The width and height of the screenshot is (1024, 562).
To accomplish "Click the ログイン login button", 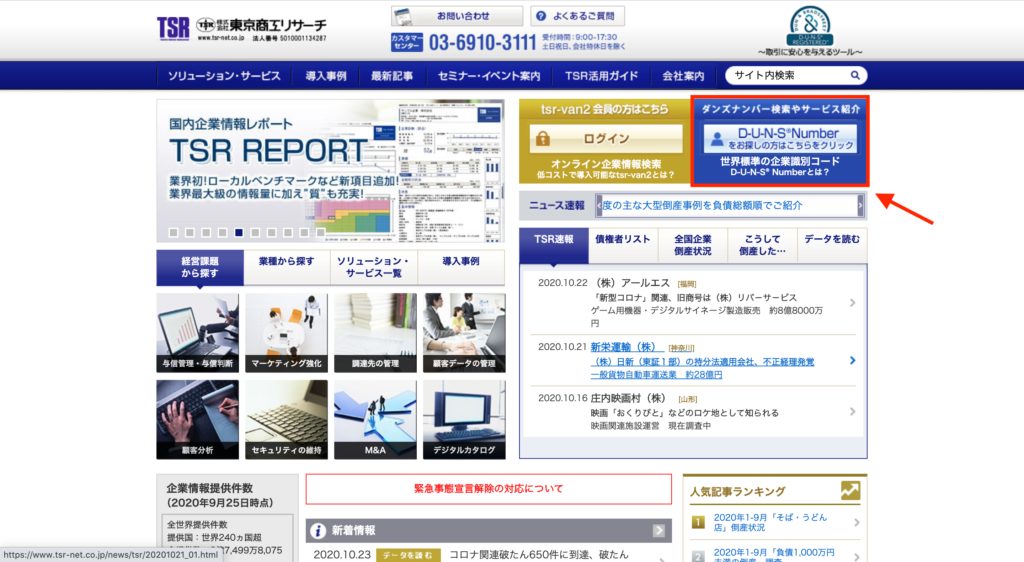I will click(x=605, y=138).
